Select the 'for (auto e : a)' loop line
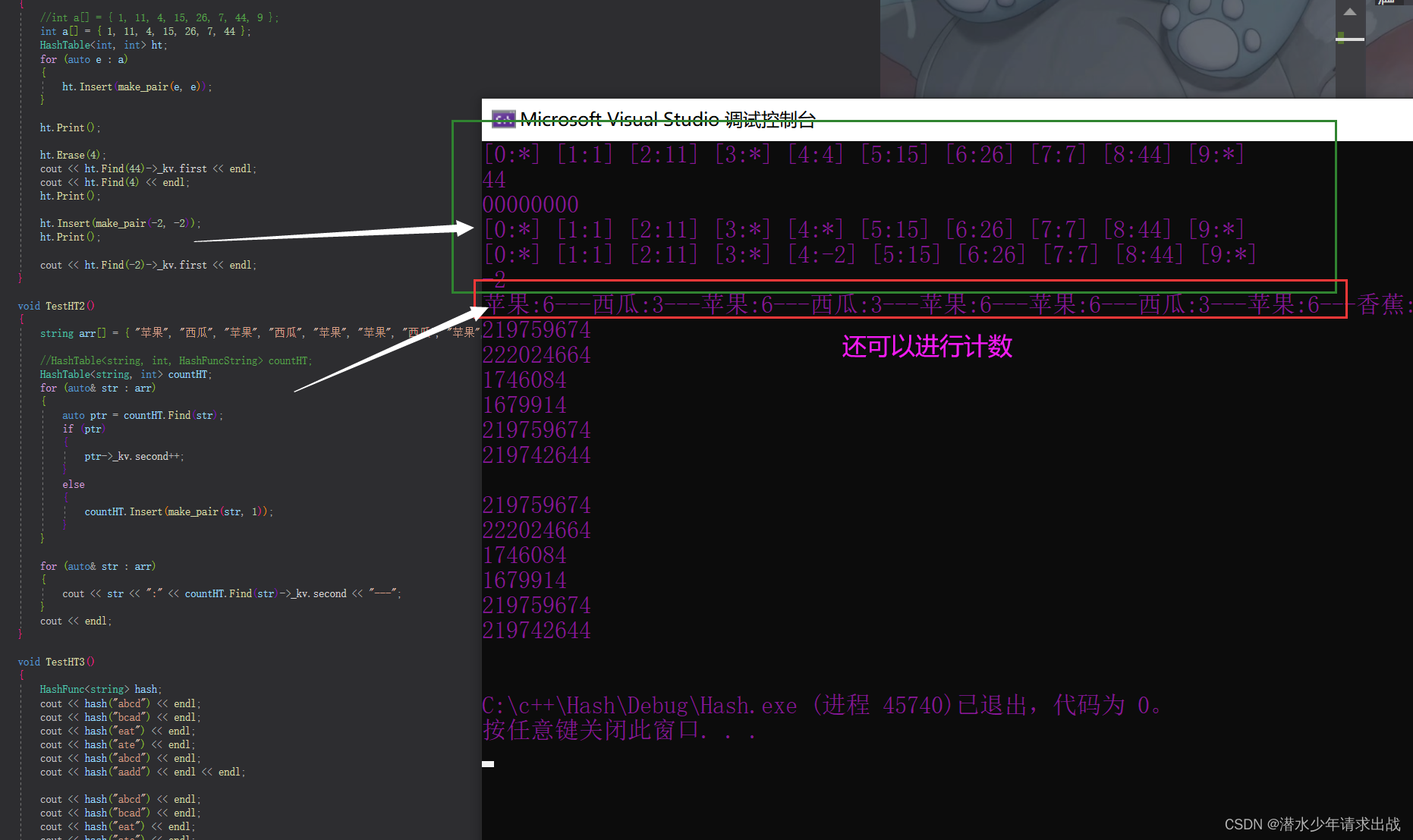The width and height of the screenshot is (1413, 840). tap(84, 59)
